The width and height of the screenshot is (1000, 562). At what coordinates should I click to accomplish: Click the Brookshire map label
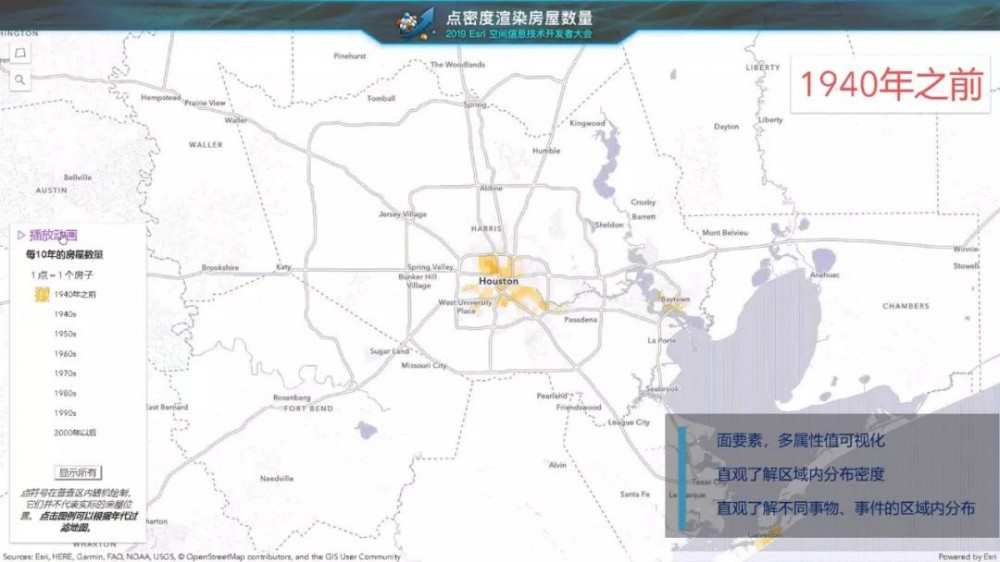point(220,267)
